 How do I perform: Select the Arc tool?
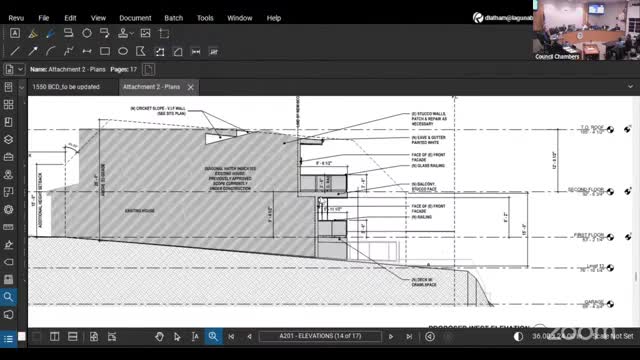coord(51,51)
